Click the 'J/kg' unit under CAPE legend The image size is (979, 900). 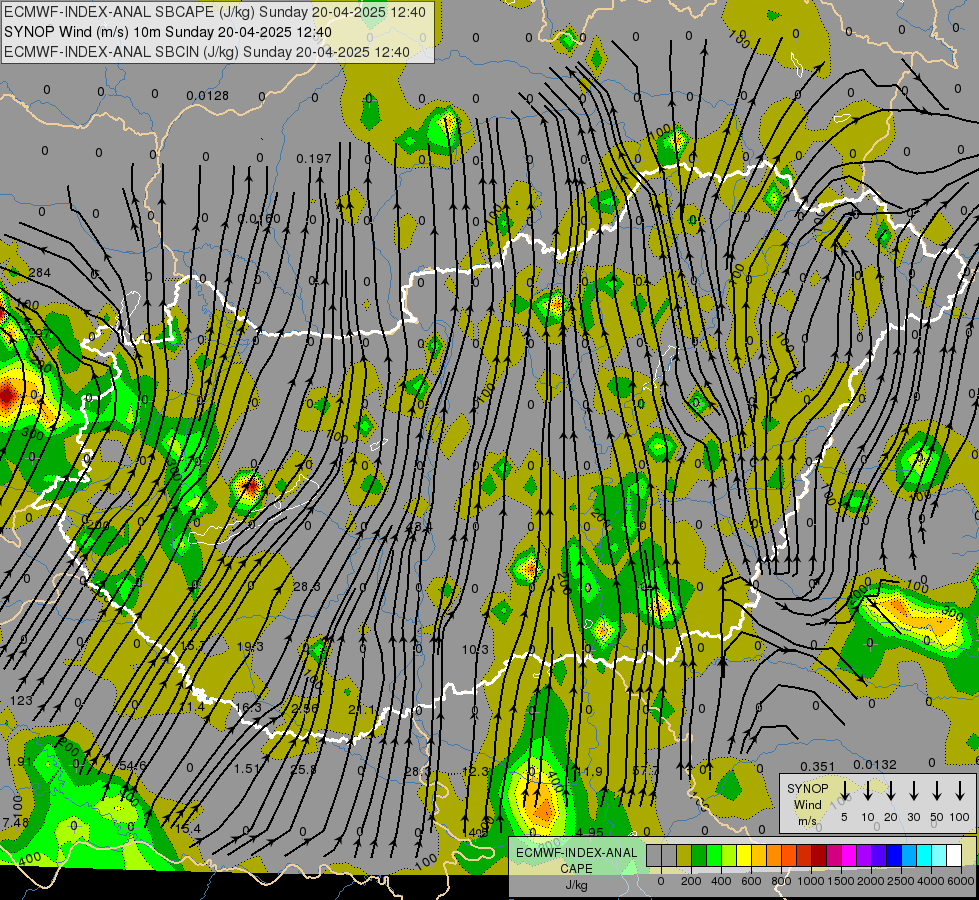(x=576, y=885)
